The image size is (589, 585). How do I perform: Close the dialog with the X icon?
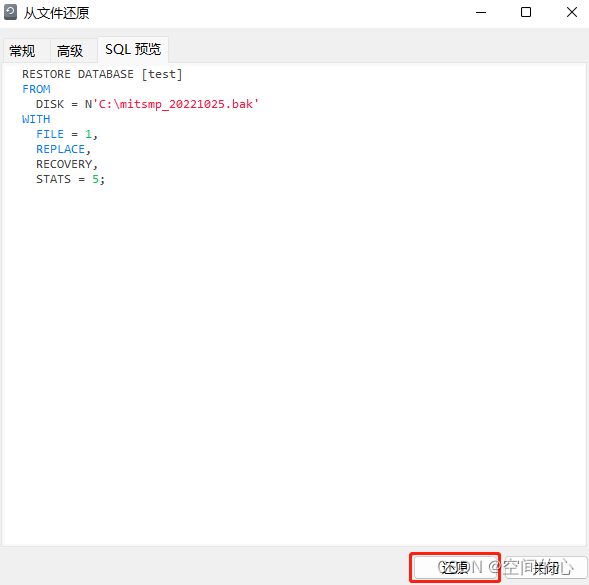coord(572,12)
